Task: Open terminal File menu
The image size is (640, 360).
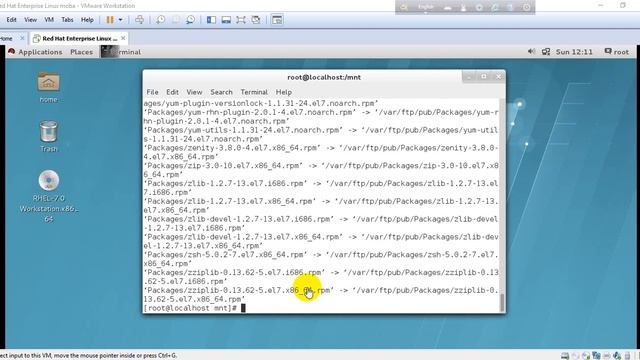Action: pos(152,92)
